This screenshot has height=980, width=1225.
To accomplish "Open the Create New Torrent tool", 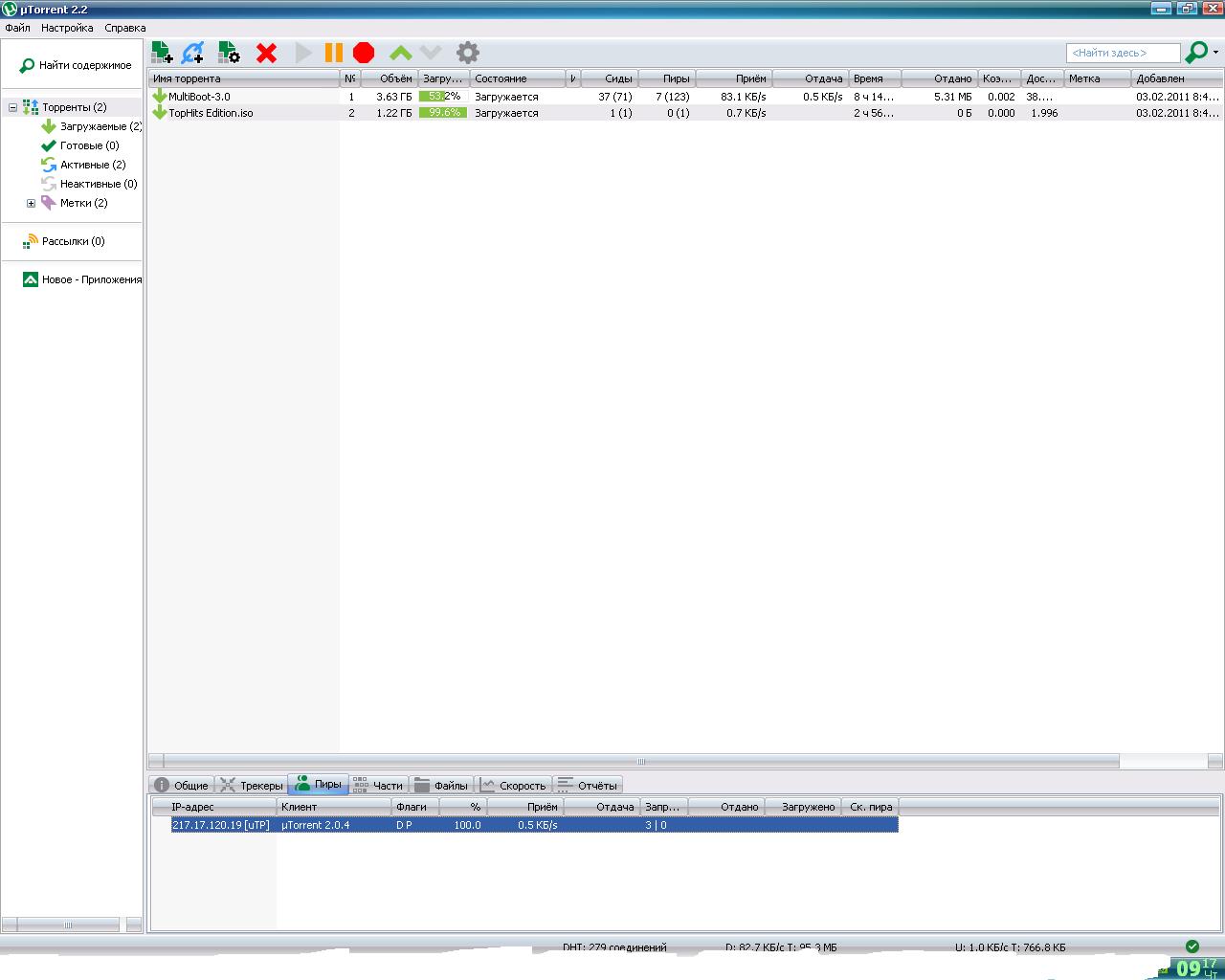I will click(229, 53).
